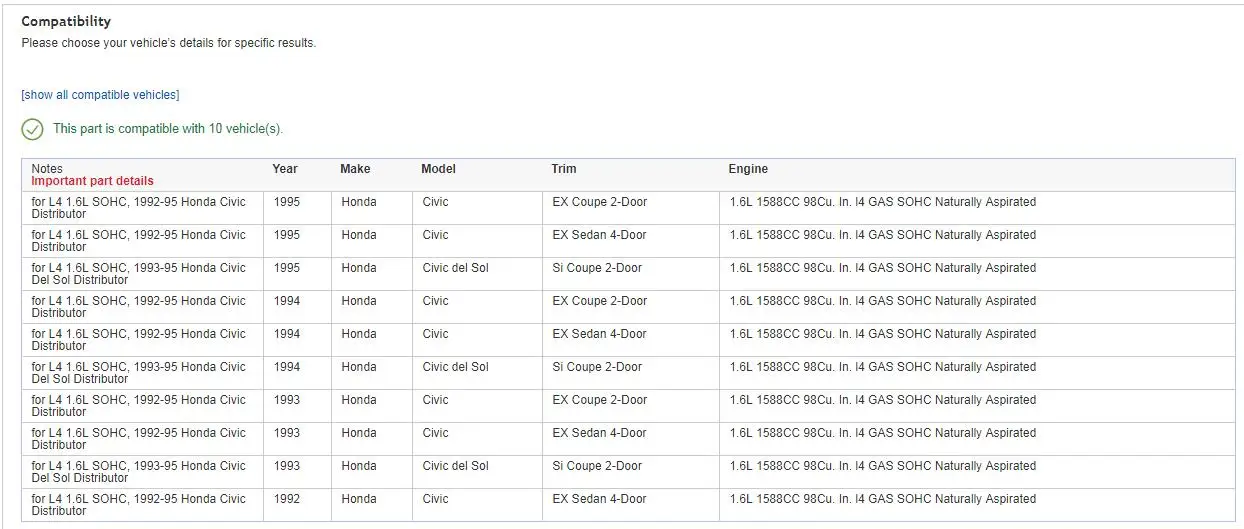Screen dimensions: 1244x529
Task: Click the Notes column header
Action: coord(47,169)
